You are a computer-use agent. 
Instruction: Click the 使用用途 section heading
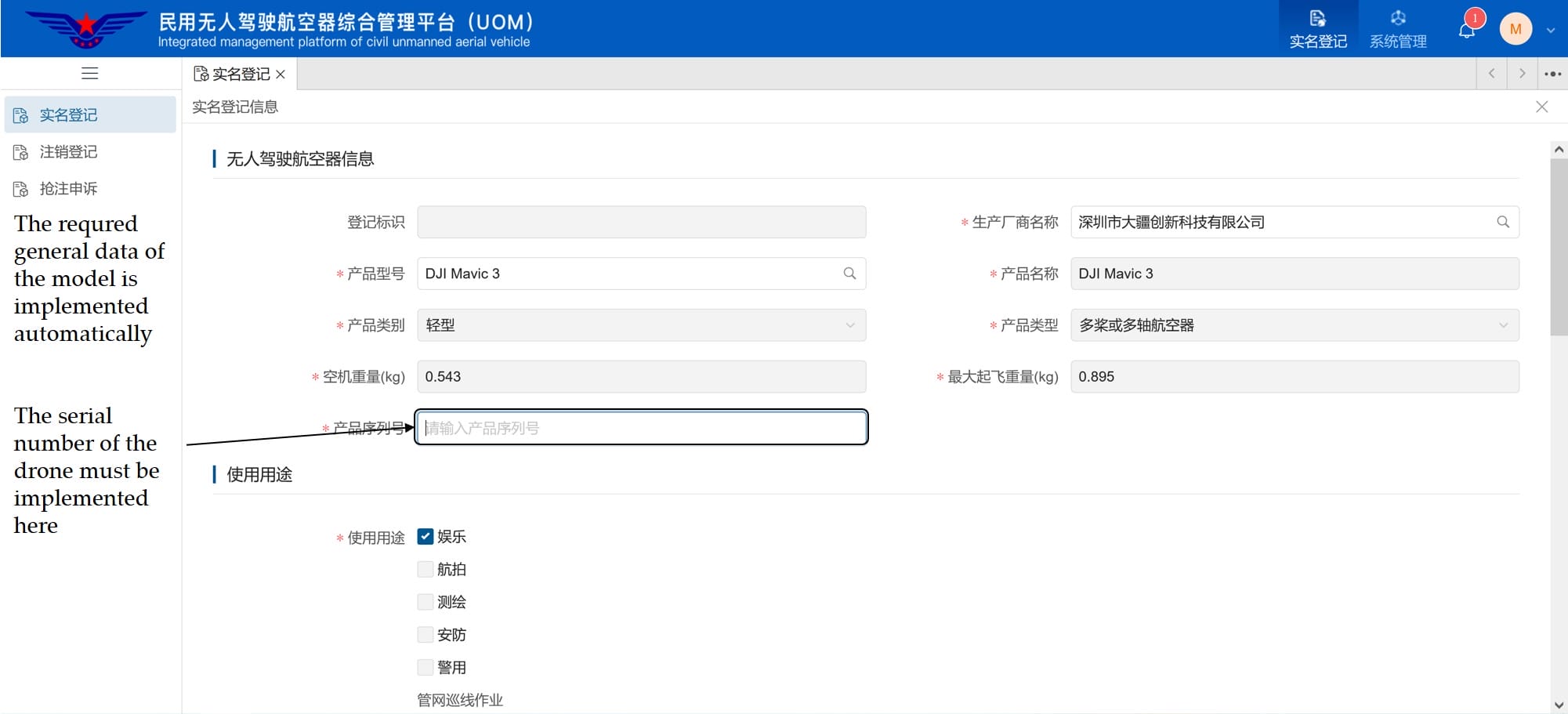pos(259,475)
